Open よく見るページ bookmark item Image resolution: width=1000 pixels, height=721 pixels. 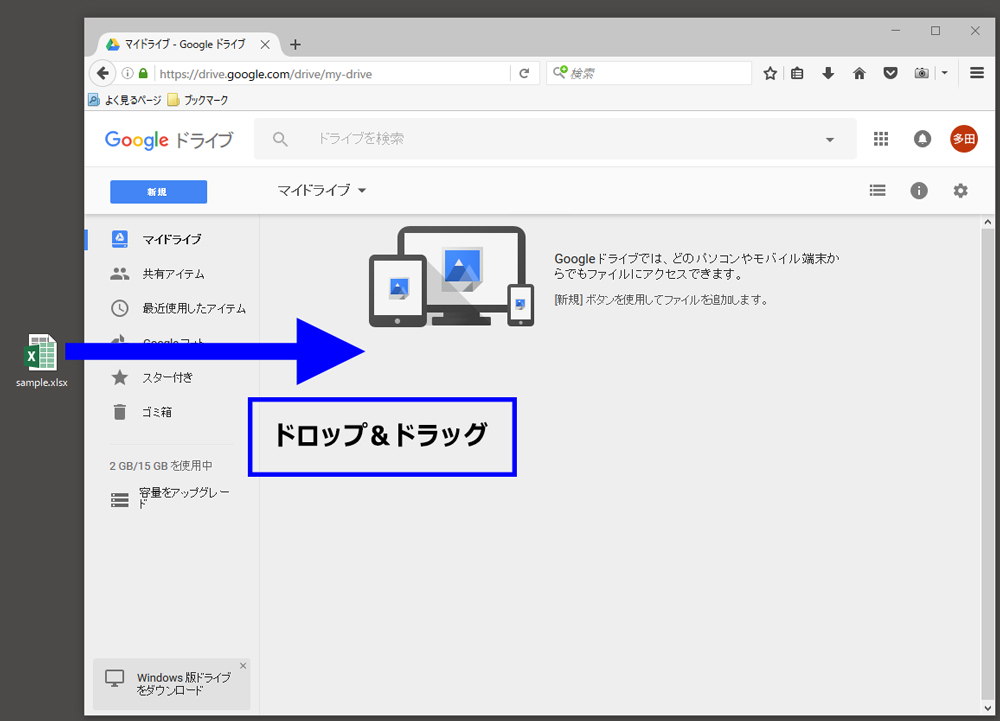[125, 99]
